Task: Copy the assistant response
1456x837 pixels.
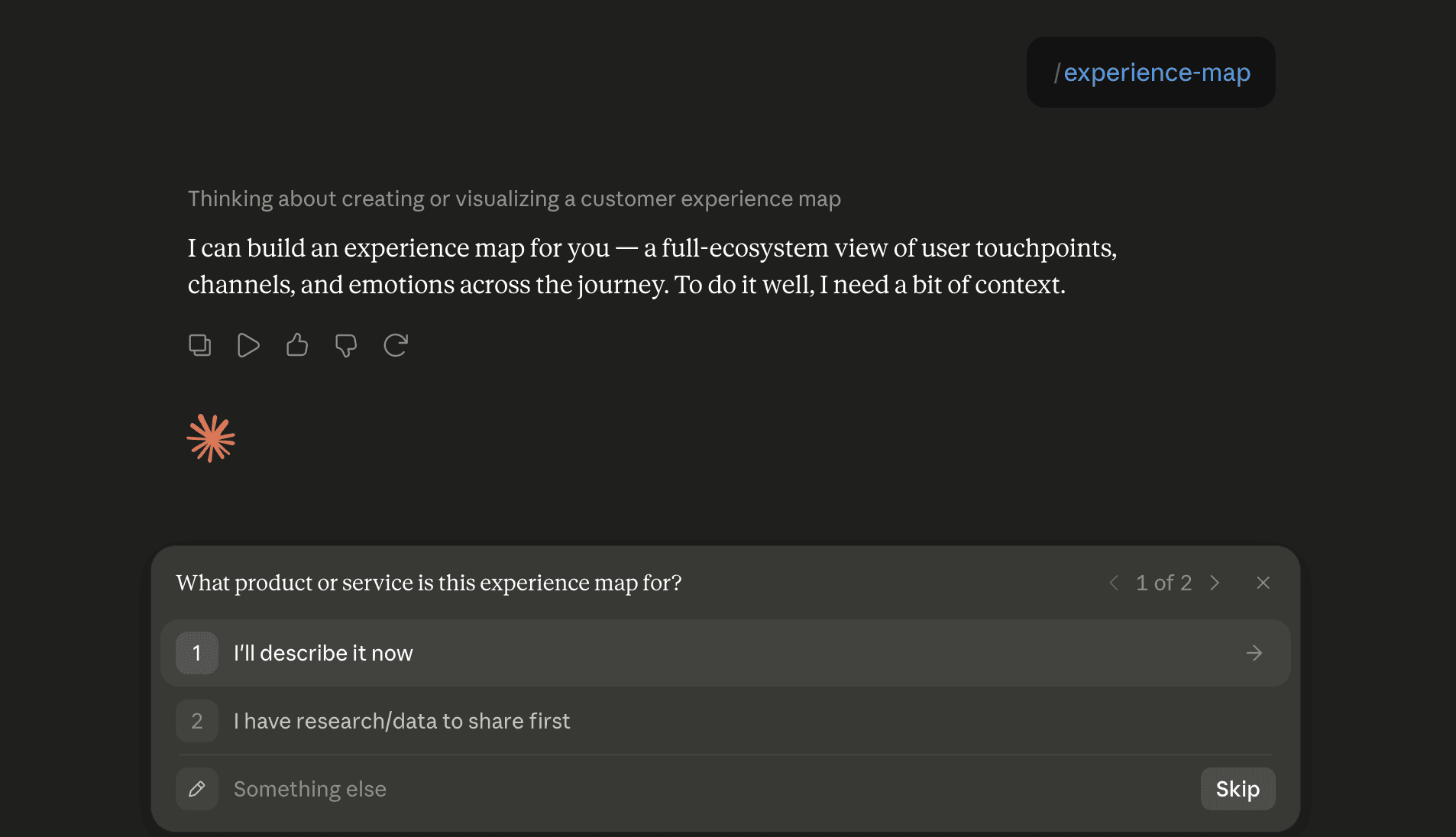Action: coord(200,345)
